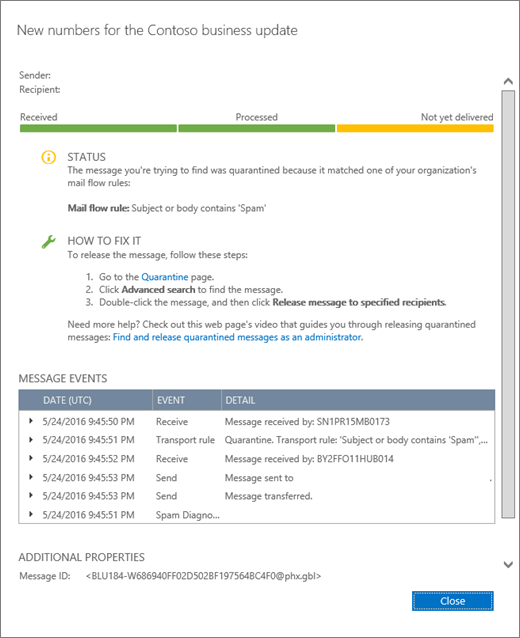Click the green wrench How To Fix It icon
This screenshot has width=520, height=638.
point(48,242)
